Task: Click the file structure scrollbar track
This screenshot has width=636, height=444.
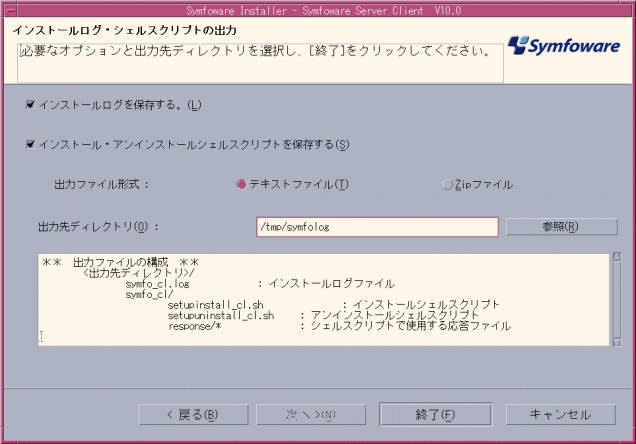Action: point(617,300)
